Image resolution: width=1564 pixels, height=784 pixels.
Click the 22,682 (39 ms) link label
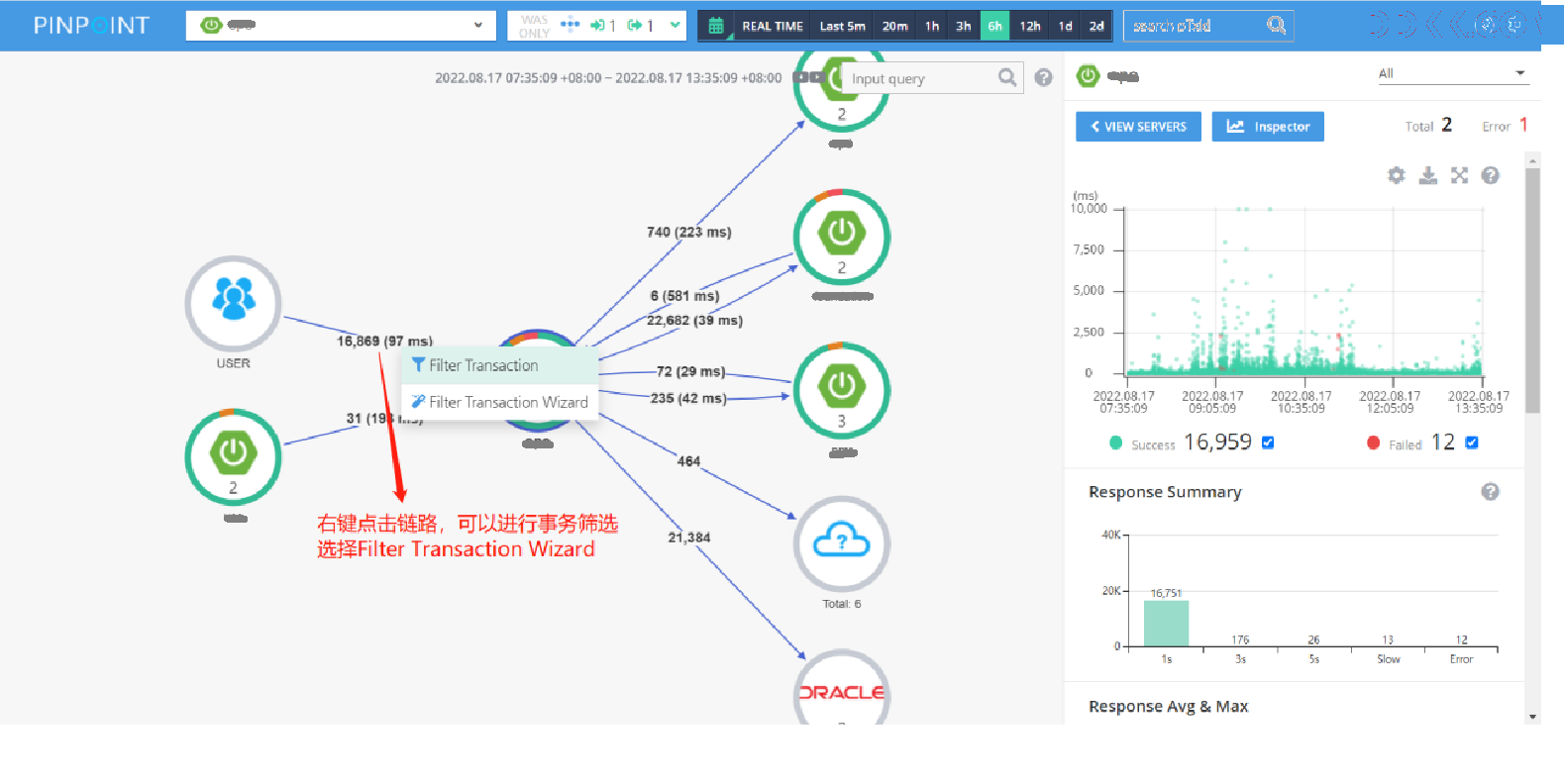694,320
